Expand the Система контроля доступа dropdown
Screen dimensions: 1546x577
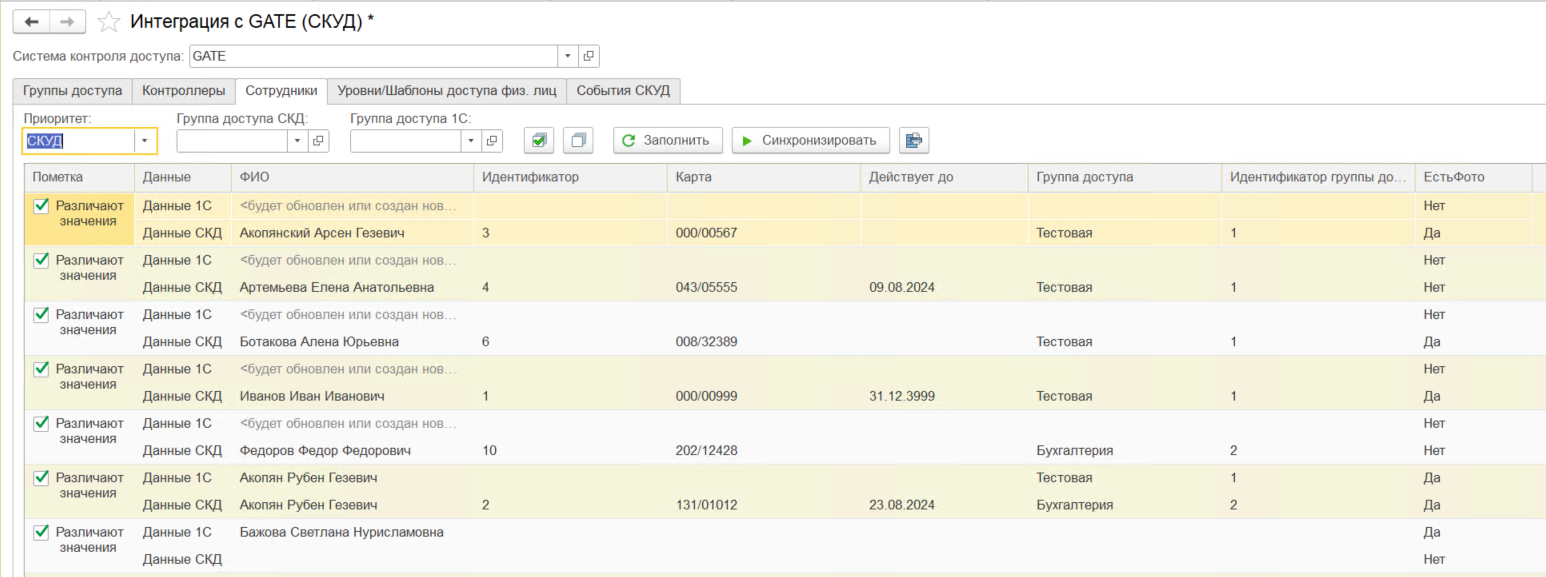coord(567,56)
